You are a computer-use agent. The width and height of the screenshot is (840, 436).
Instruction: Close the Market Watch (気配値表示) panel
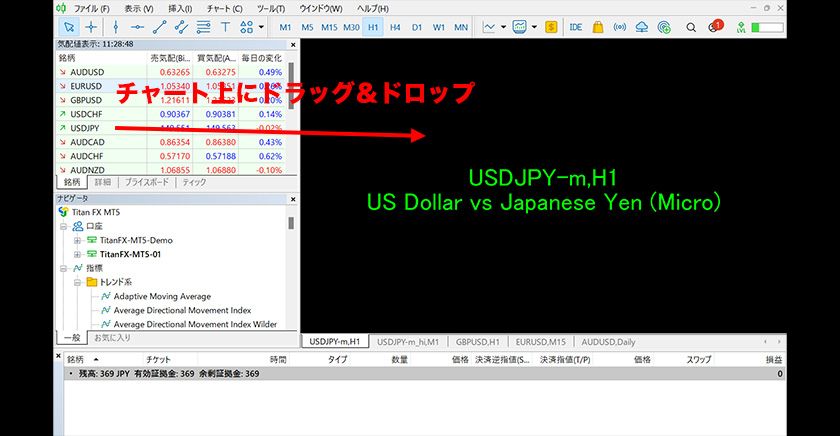[x=293, y=45]
